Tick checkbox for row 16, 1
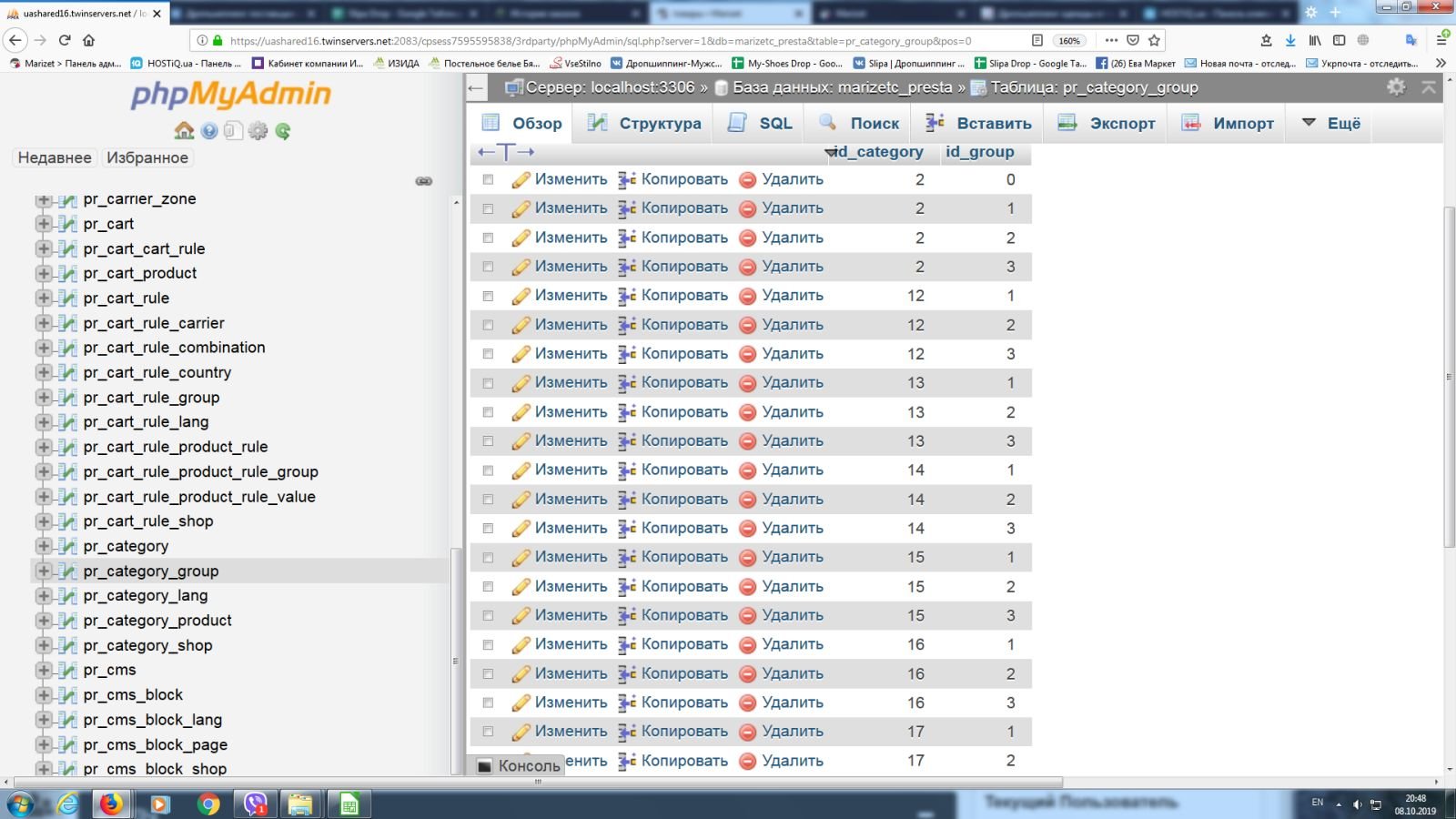The height and width of the screenshot is (819, 1456). (x=489, y=645)
